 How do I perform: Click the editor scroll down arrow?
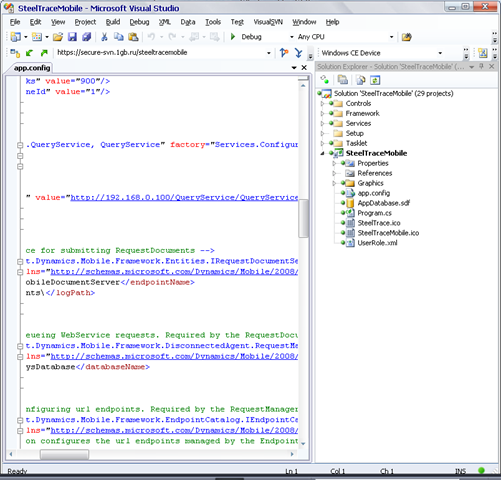click(303, 444)
